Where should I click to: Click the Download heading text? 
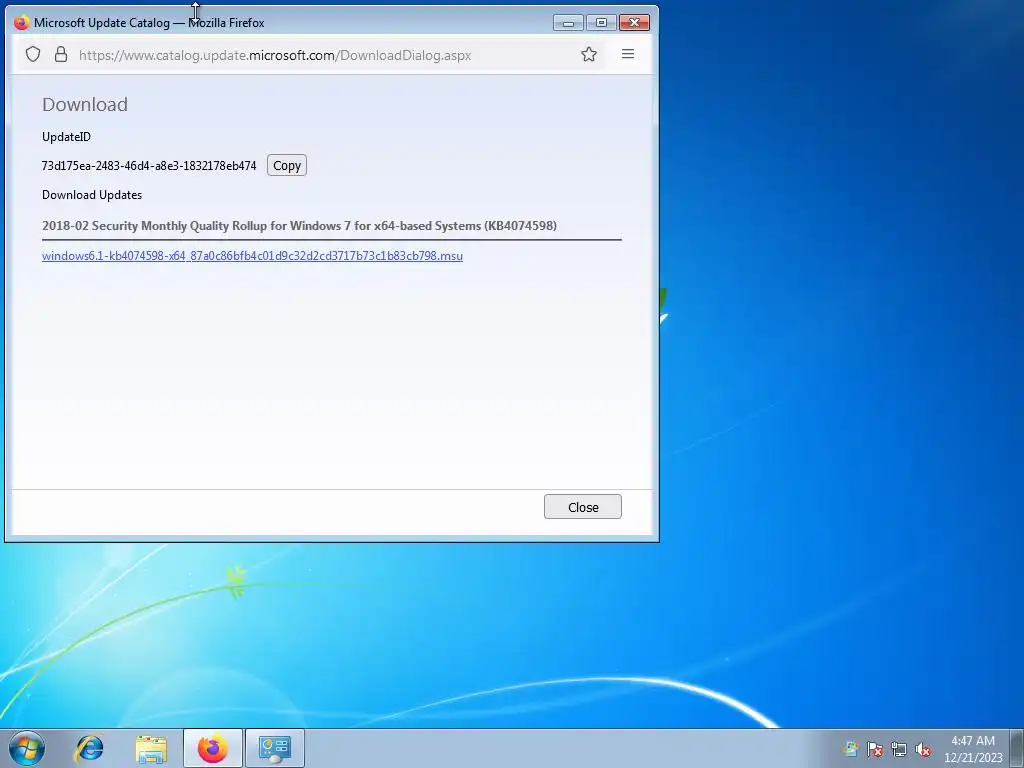[85, 104]
